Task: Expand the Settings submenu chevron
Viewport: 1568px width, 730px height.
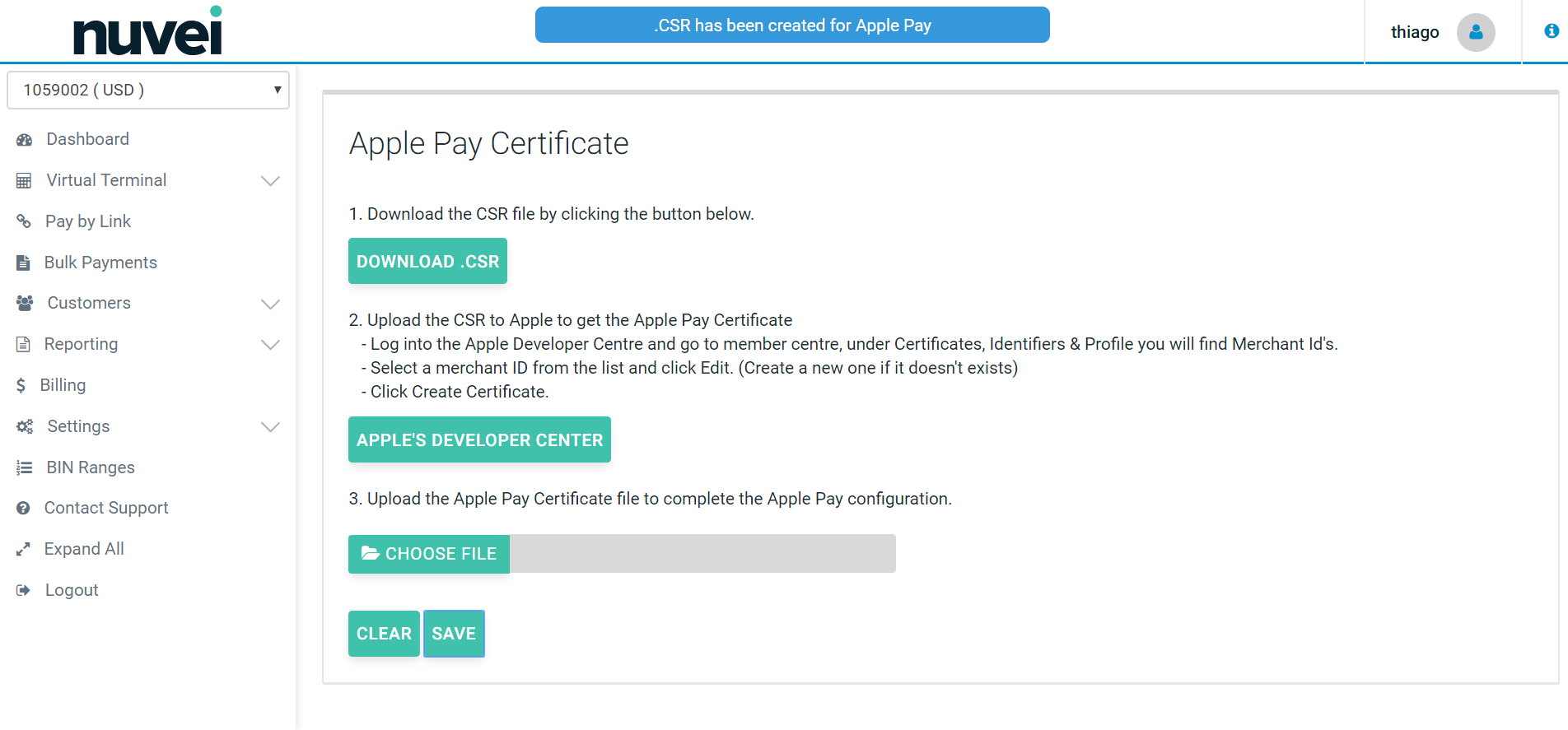Action: tap(270, 426)
